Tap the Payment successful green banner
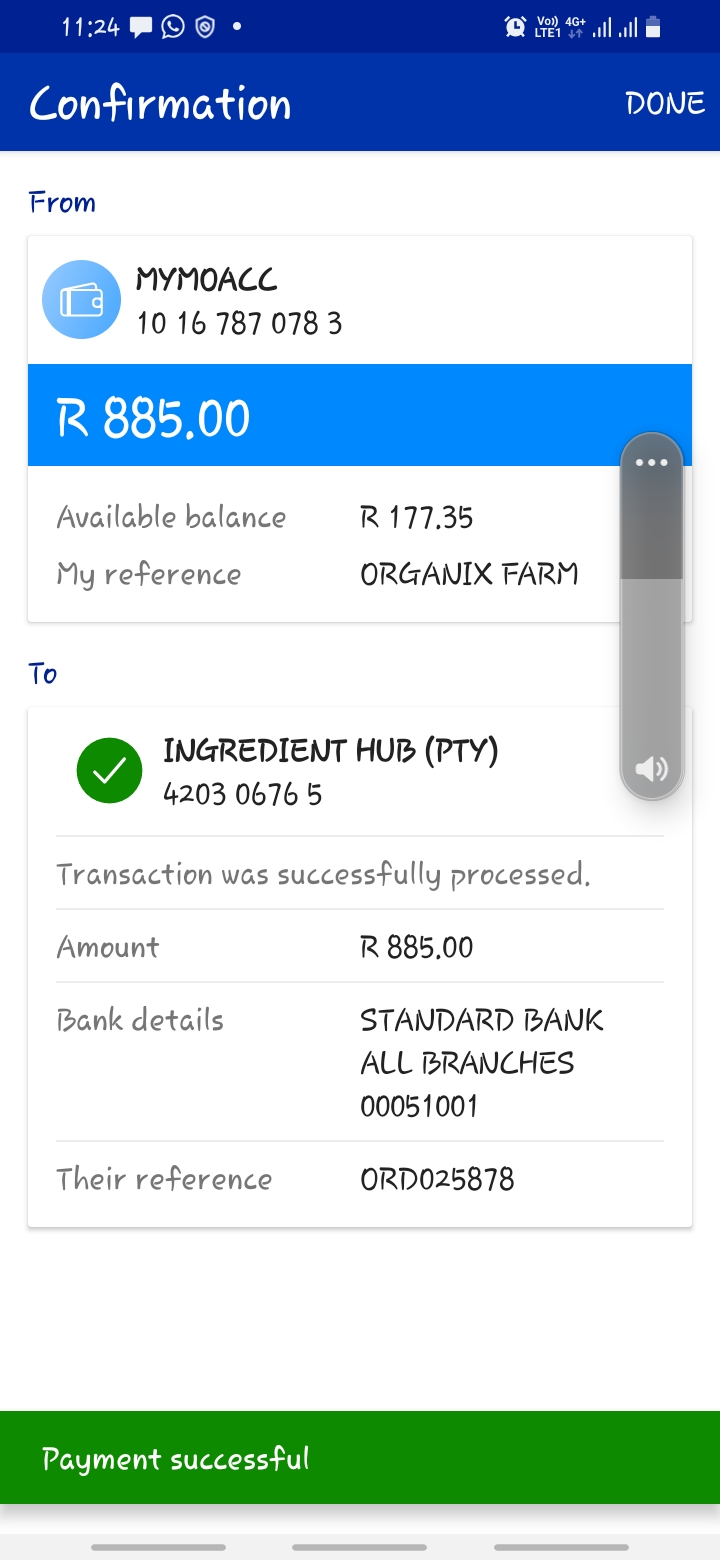The image size is (720, 1560). pos(360,1458)
